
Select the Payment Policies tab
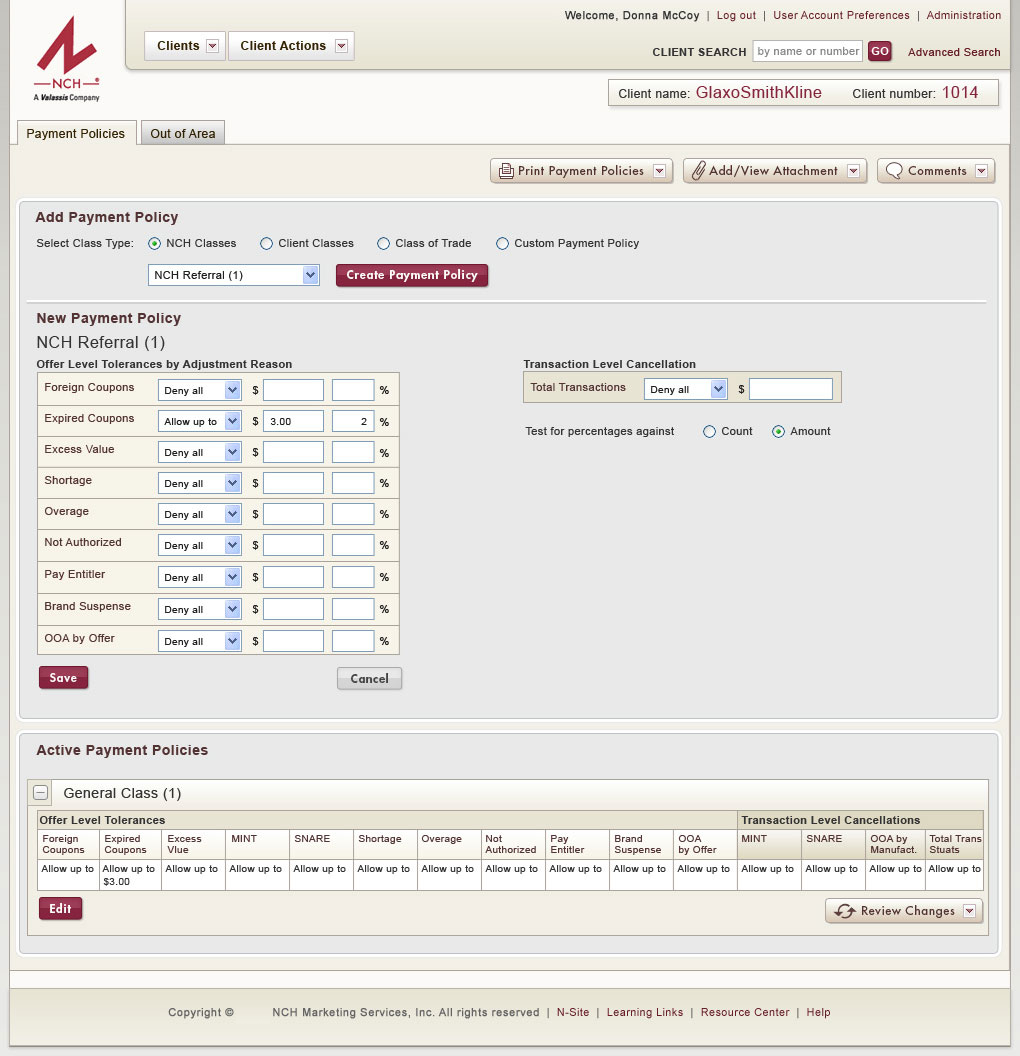point(75,134)
